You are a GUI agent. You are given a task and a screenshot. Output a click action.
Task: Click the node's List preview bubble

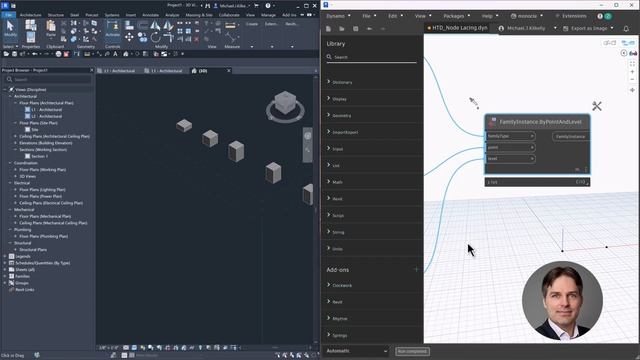(537, 182)
